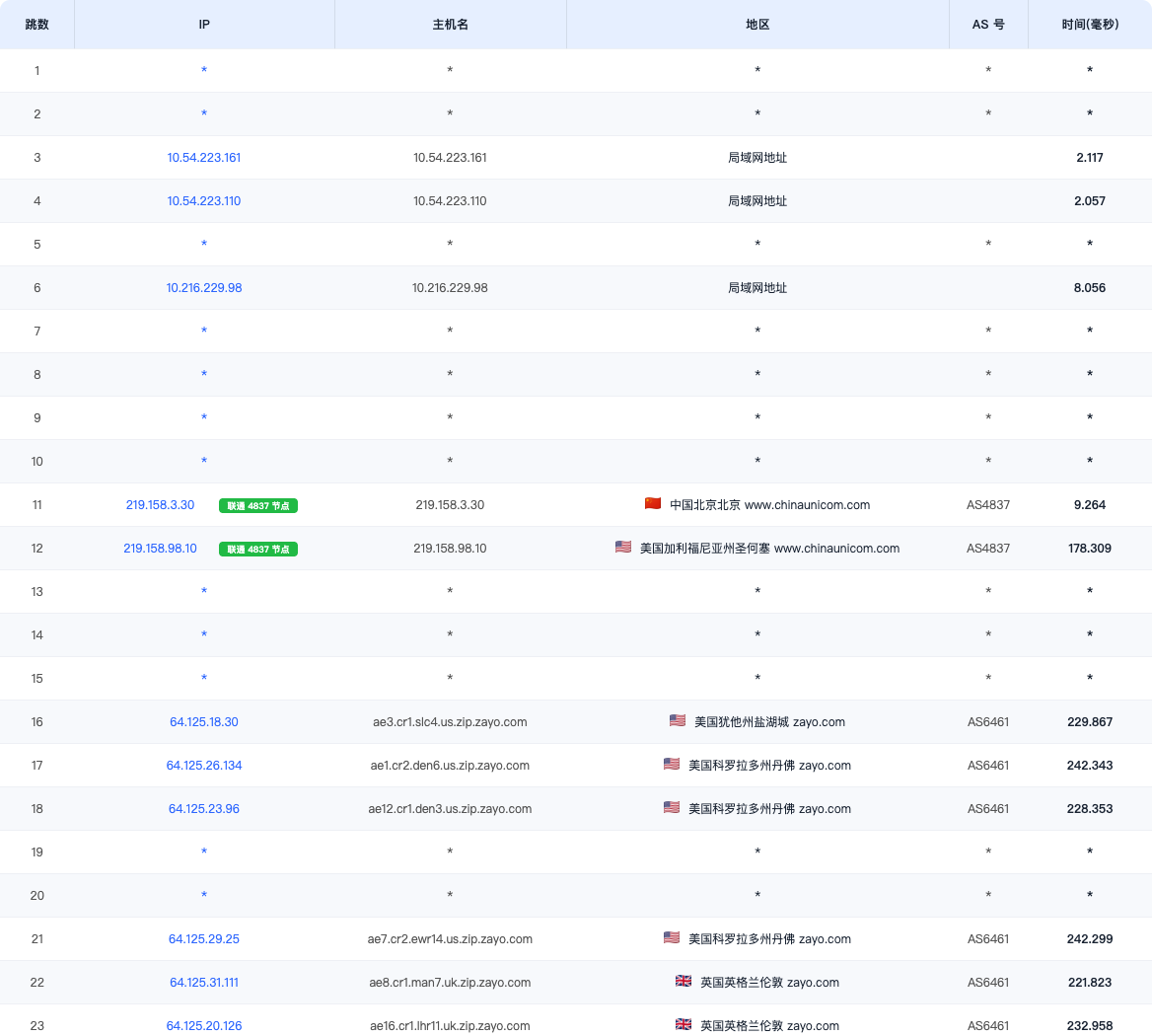The image size is (1152, 1036).
Task: Open IP link 10.54.223.161
Action: coord(203,157)
